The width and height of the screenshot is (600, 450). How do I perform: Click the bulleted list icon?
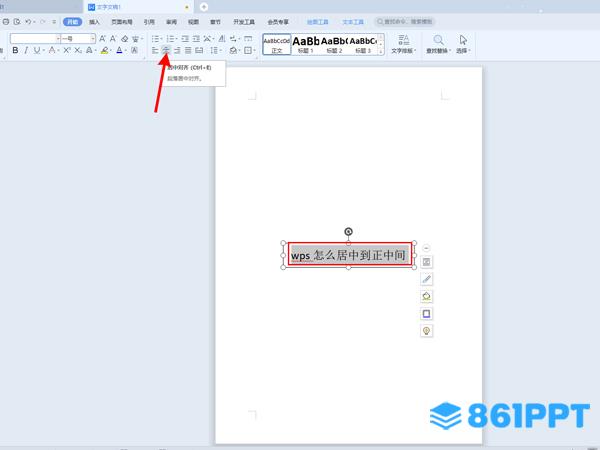click(x=155, y=39)
